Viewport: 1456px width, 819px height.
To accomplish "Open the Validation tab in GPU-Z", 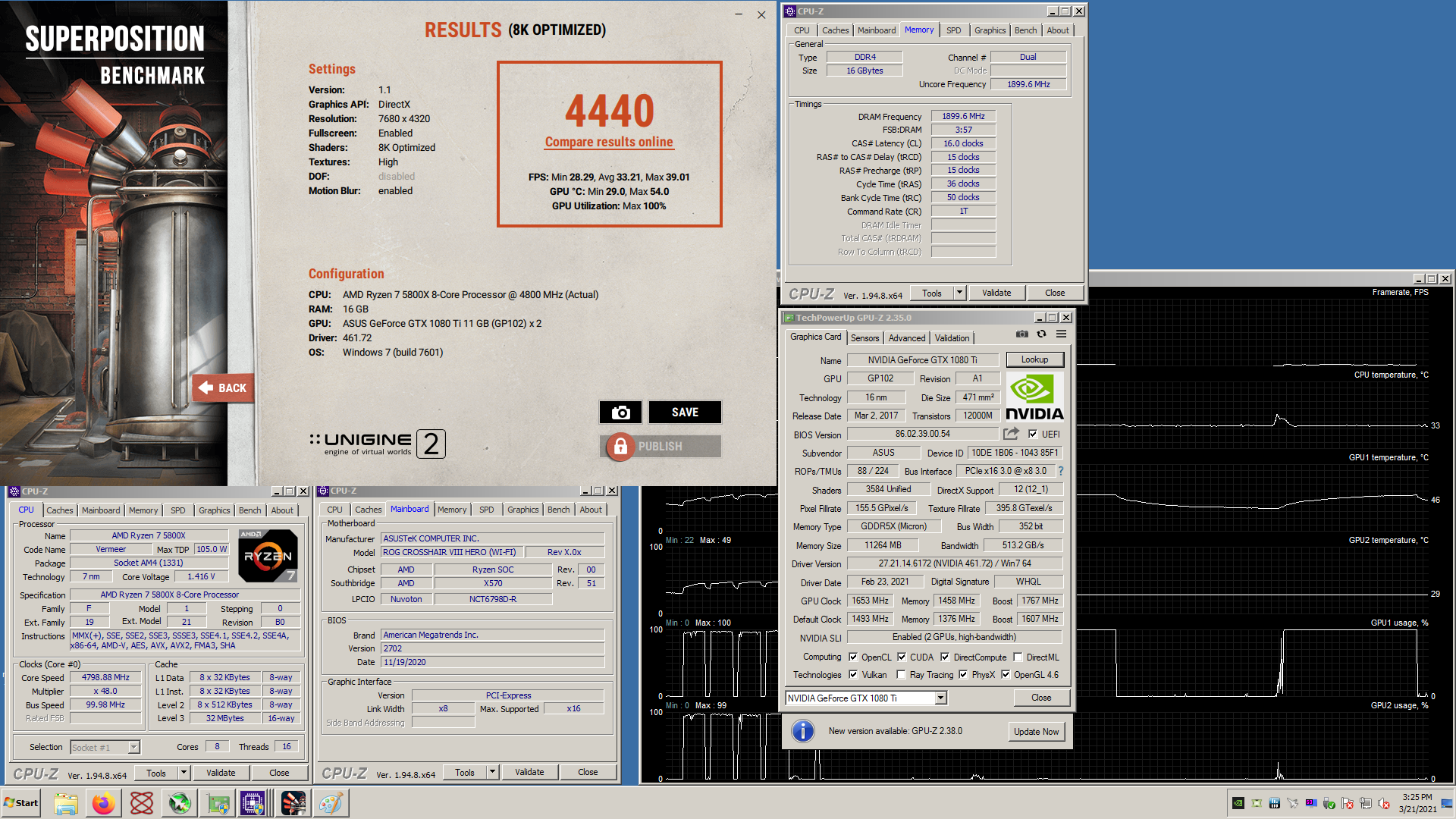I will 952,337.
